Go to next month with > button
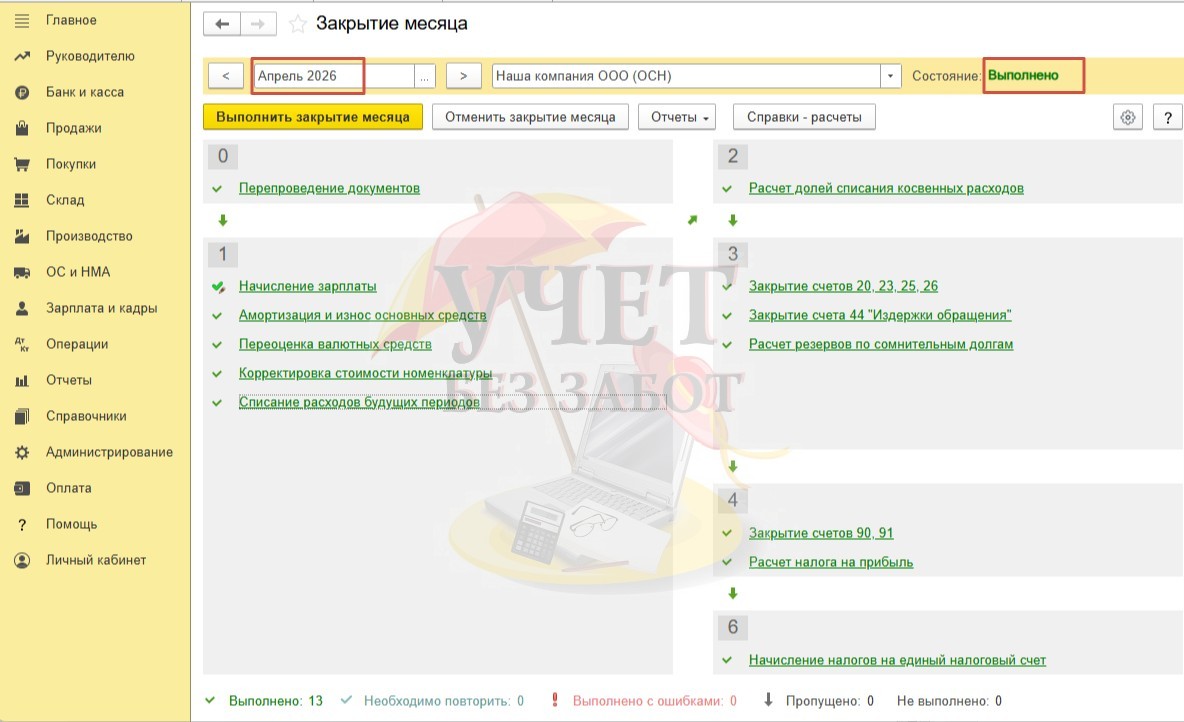The width and height of the screenshot is (1184, 722). pos(463,76)
